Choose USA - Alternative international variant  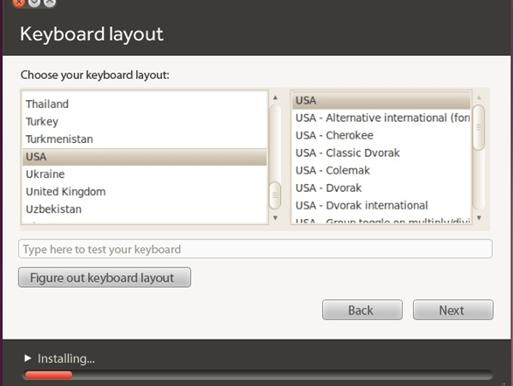point(381,118)
